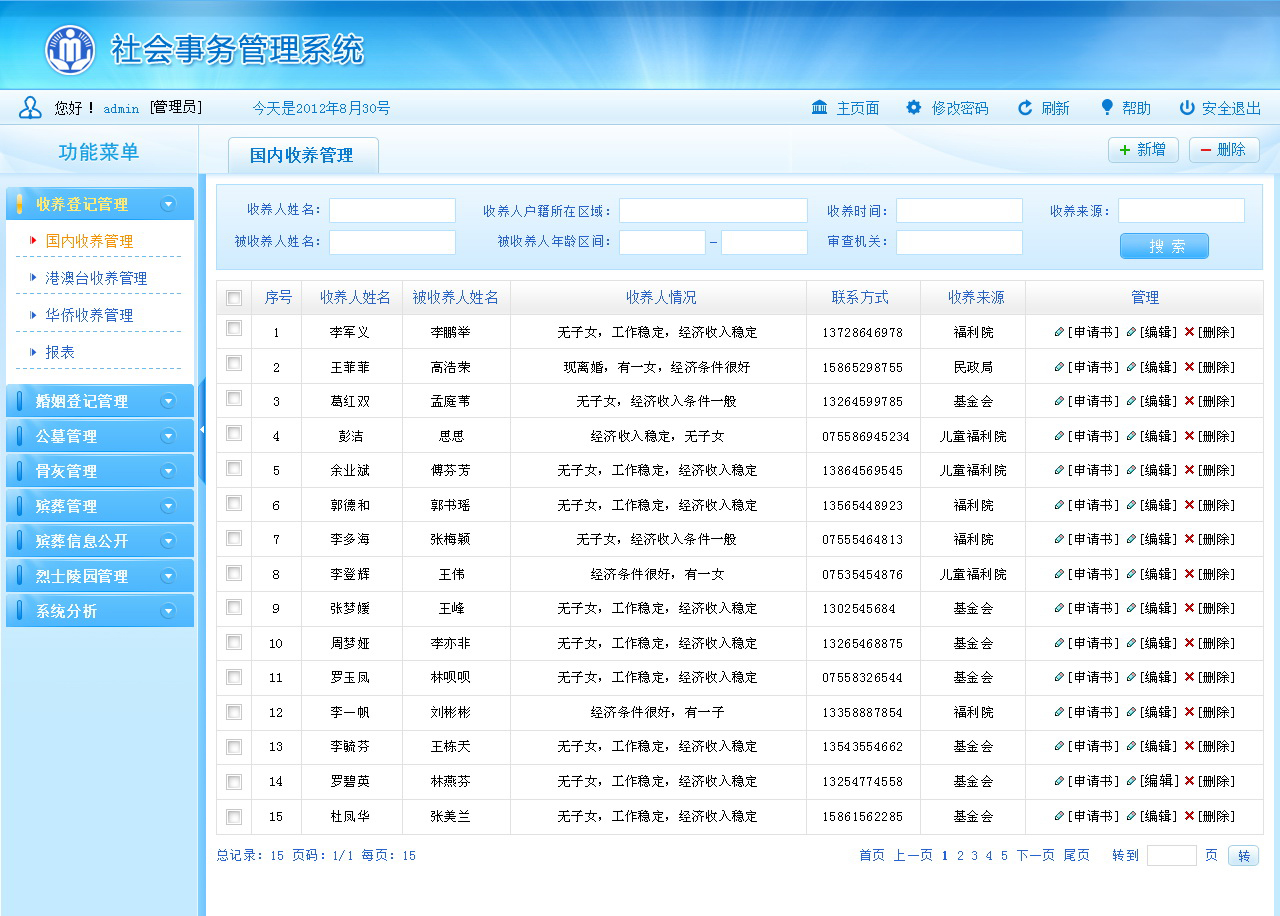Focus the 收养来源 input field
The height and width of the screenshot is (916, 1280).
[1181, 210]
